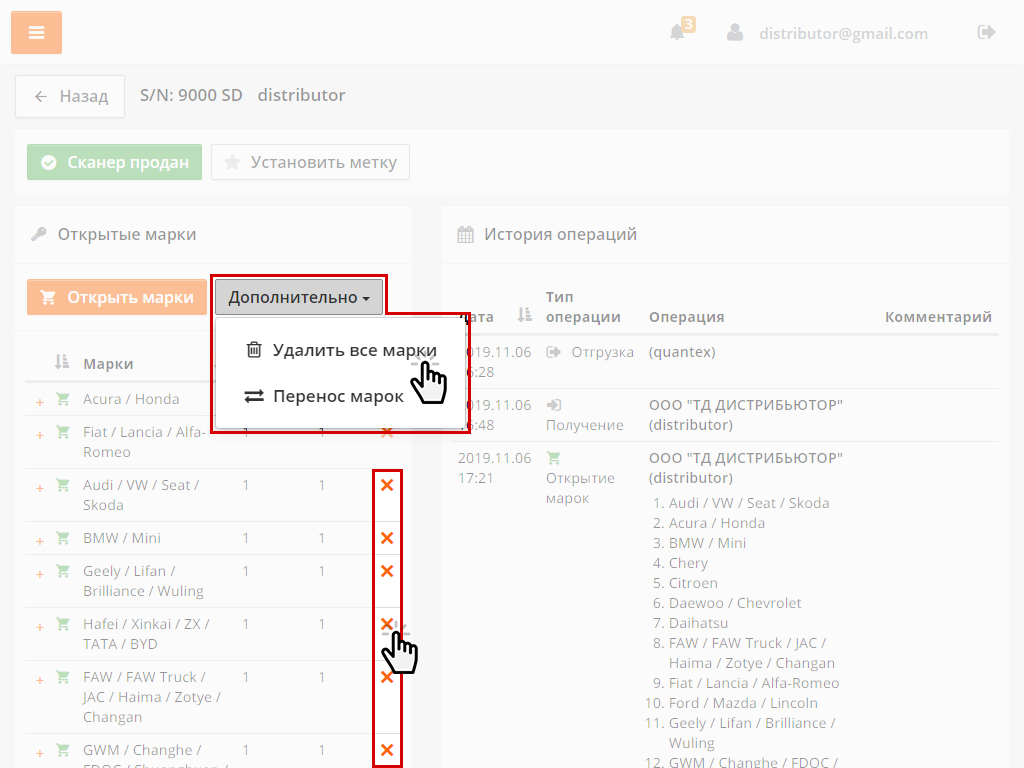Sort the brands list by Марки
This screenshot has width=1024, height=768.
click(62, 362)
